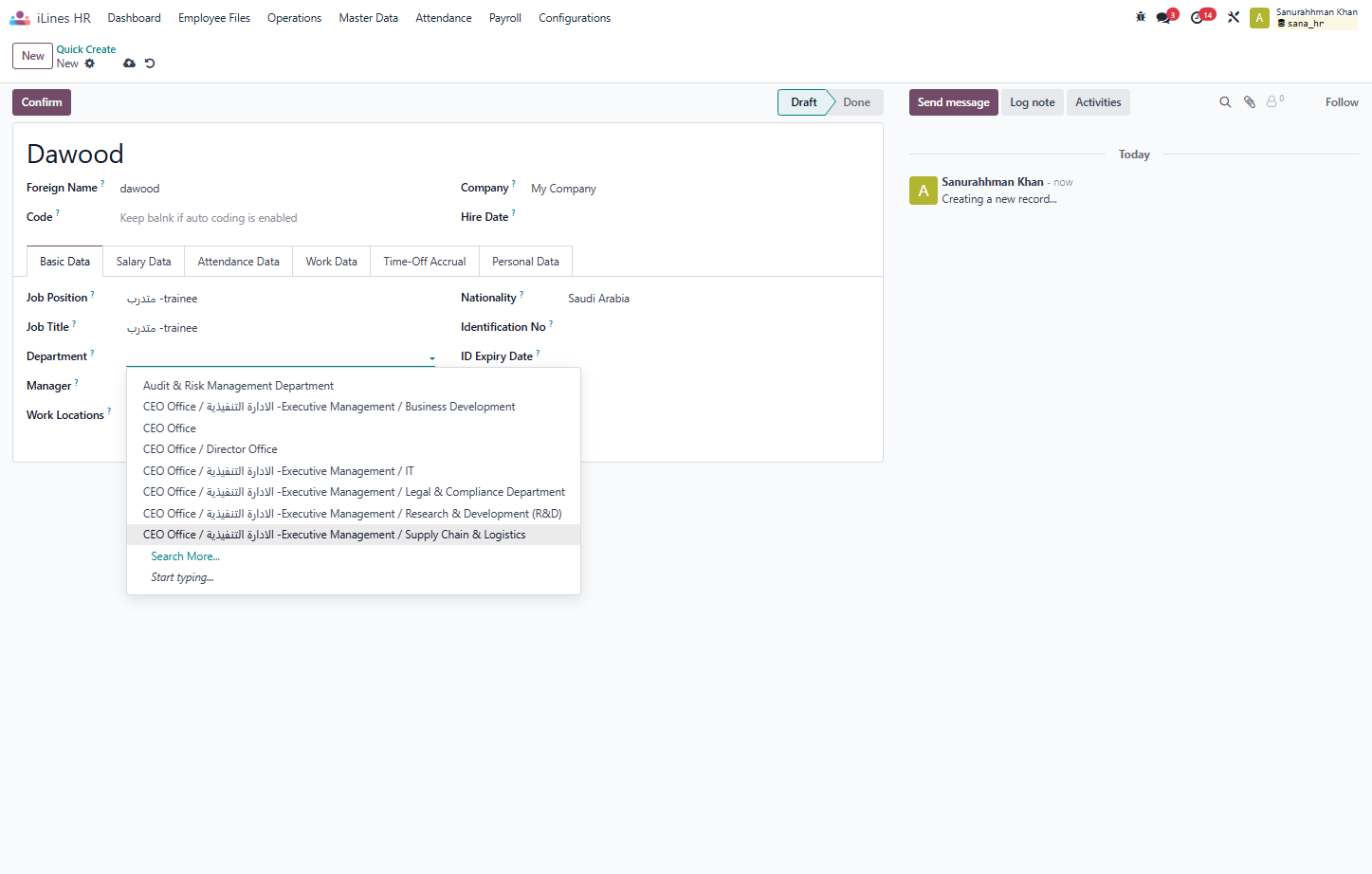
Task: Pick the Supply Chain & Logistics department
Action: tap(354, 535)
